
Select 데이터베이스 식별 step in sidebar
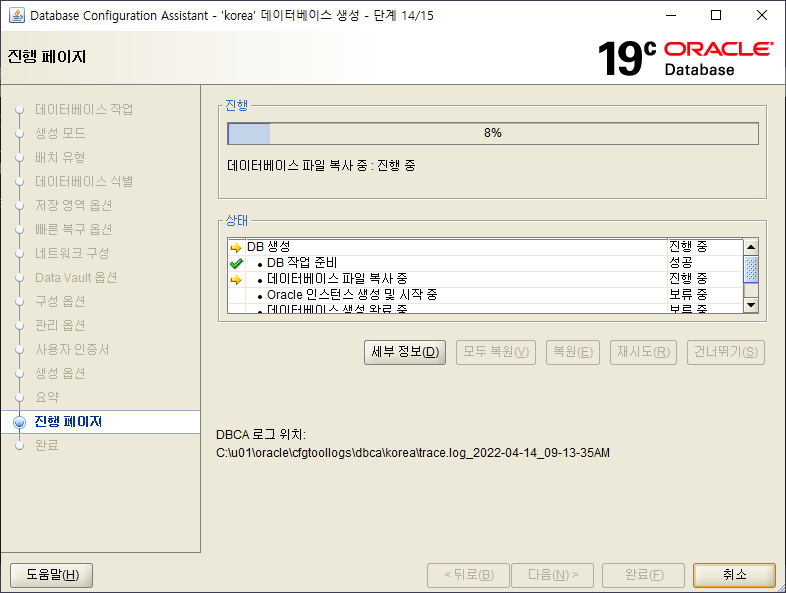[84, 181]
